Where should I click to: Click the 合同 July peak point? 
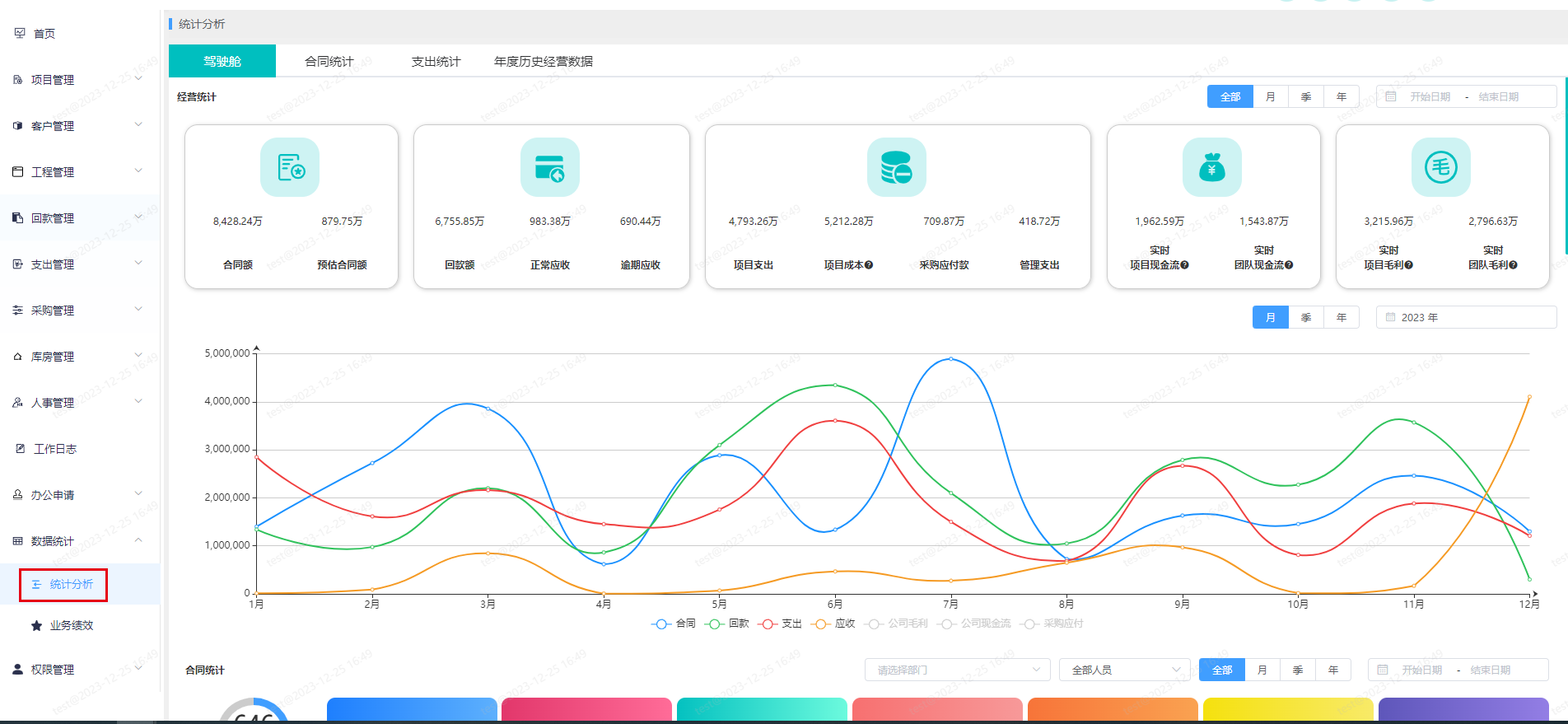pyautogui.click(x=950, y=359)
